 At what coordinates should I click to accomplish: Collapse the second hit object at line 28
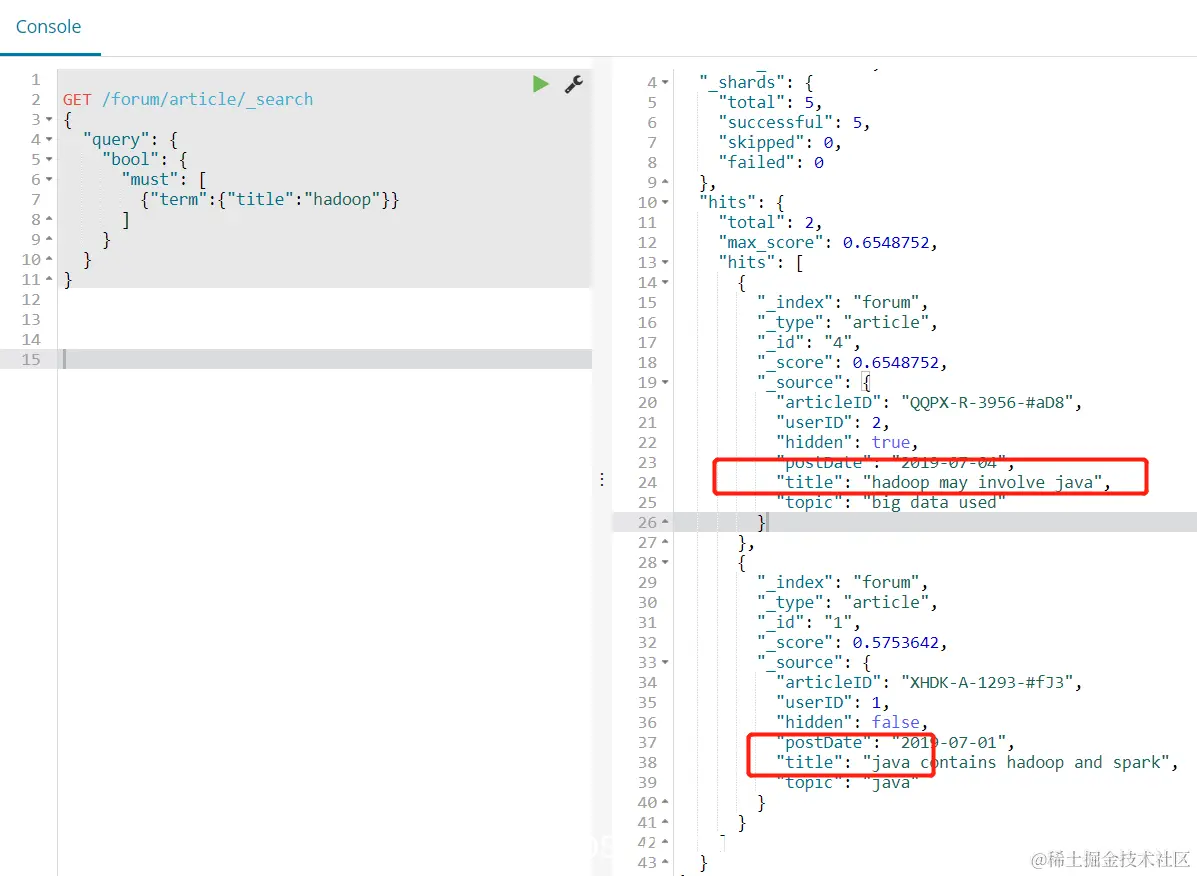coord(665,562)
